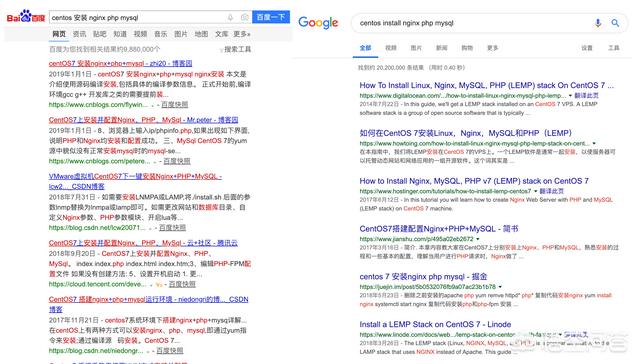This screenshot has height=364, width=640.
Task: Open Google's 设置 menu
Action: tap(587, 48)
